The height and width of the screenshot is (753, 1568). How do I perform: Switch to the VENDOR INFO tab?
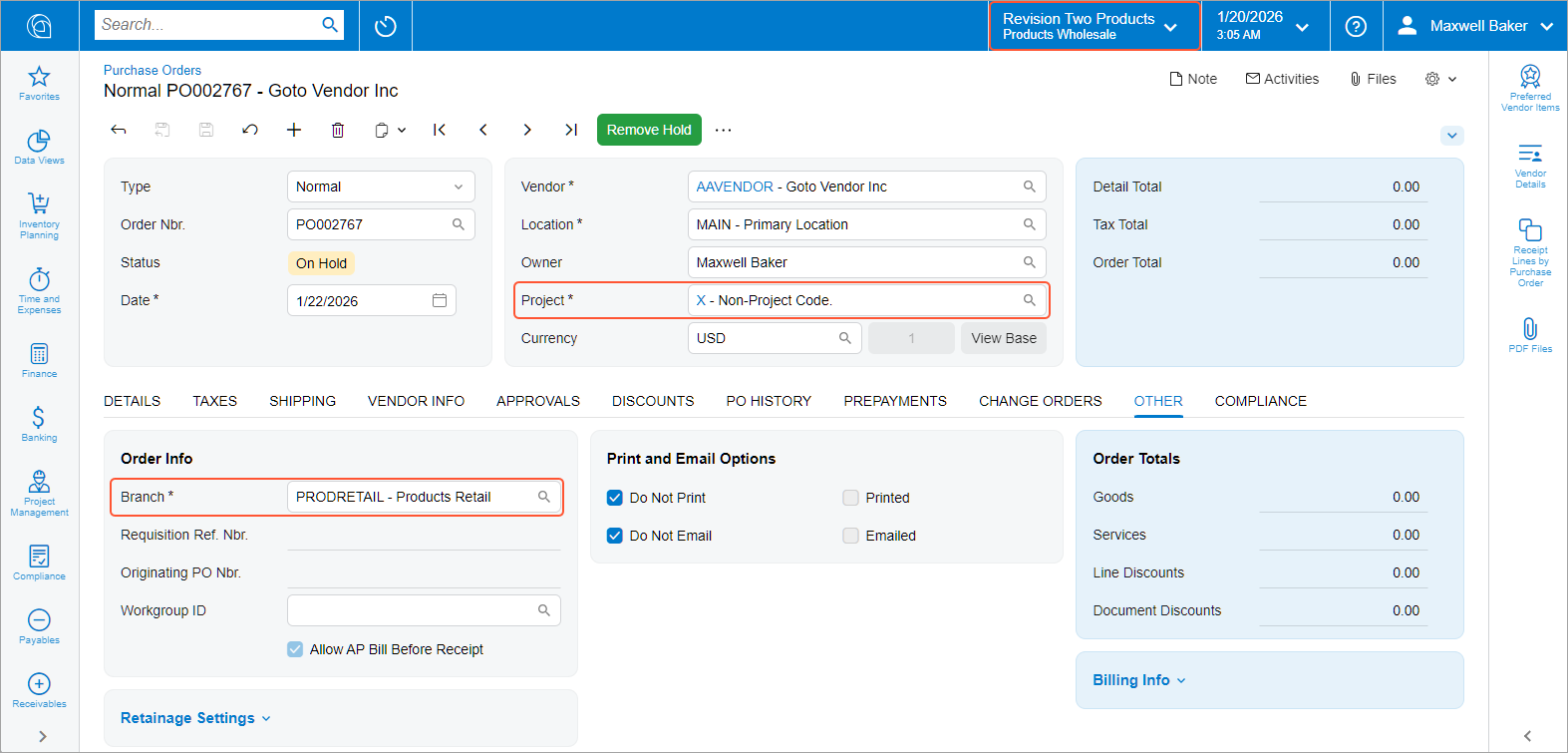[x=416, y=401]
